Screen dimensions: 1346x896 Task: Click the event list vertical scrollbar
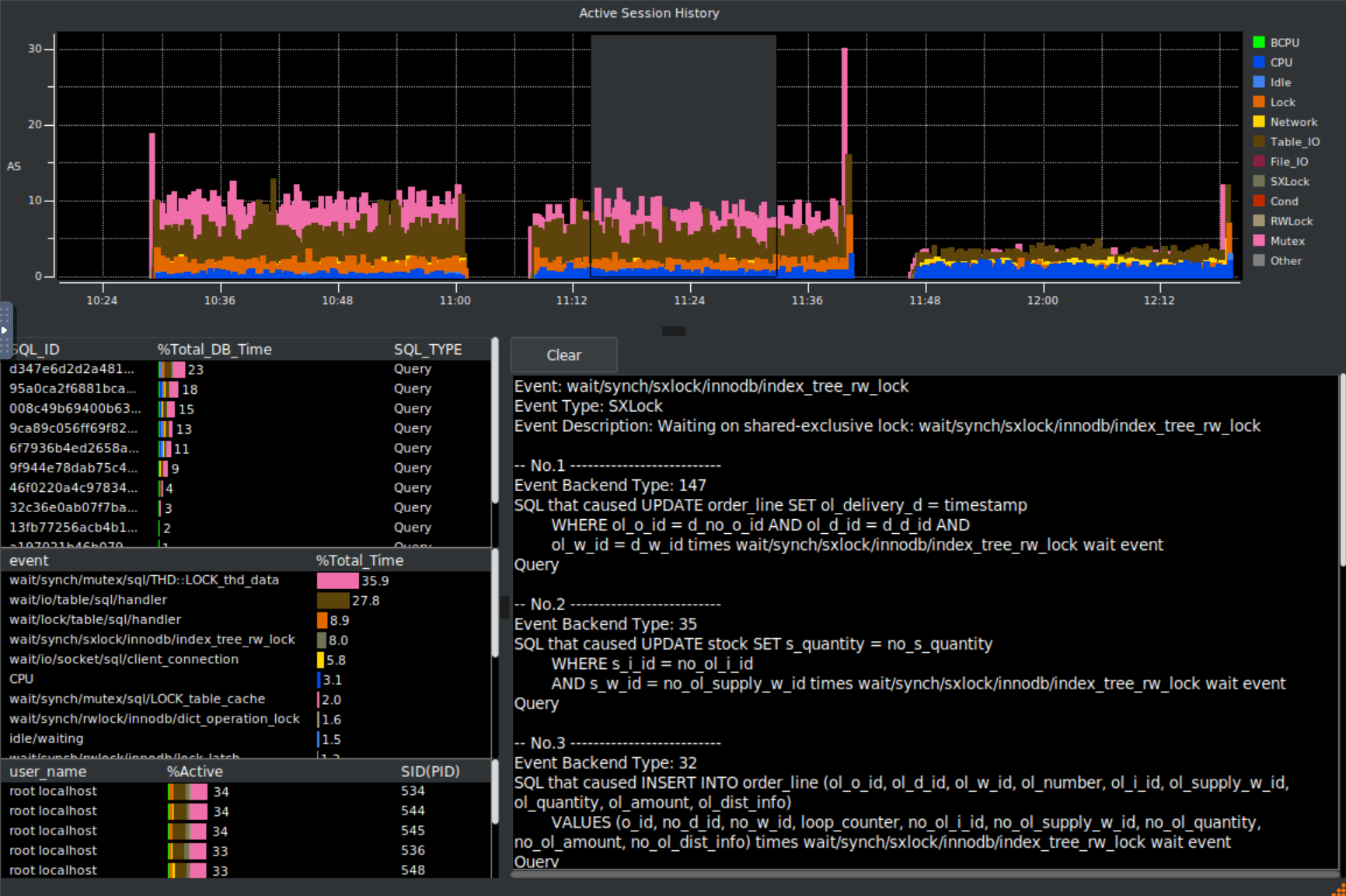pyautogui.click(x=495, y=605)
